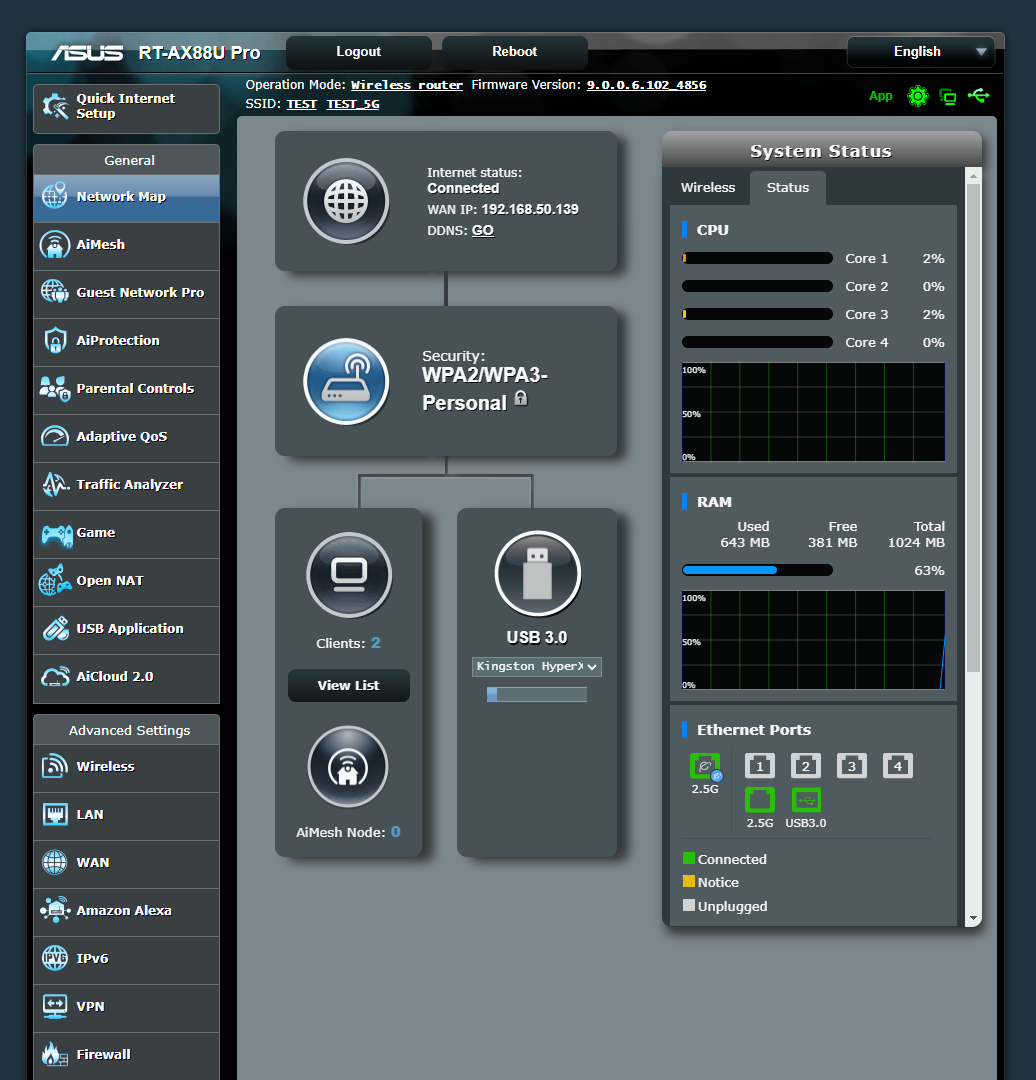Switch to the Wireless tab in System Status
Image resolution: width=1036 pixels, height=1080 pixels.
click(x=708, y=187)
